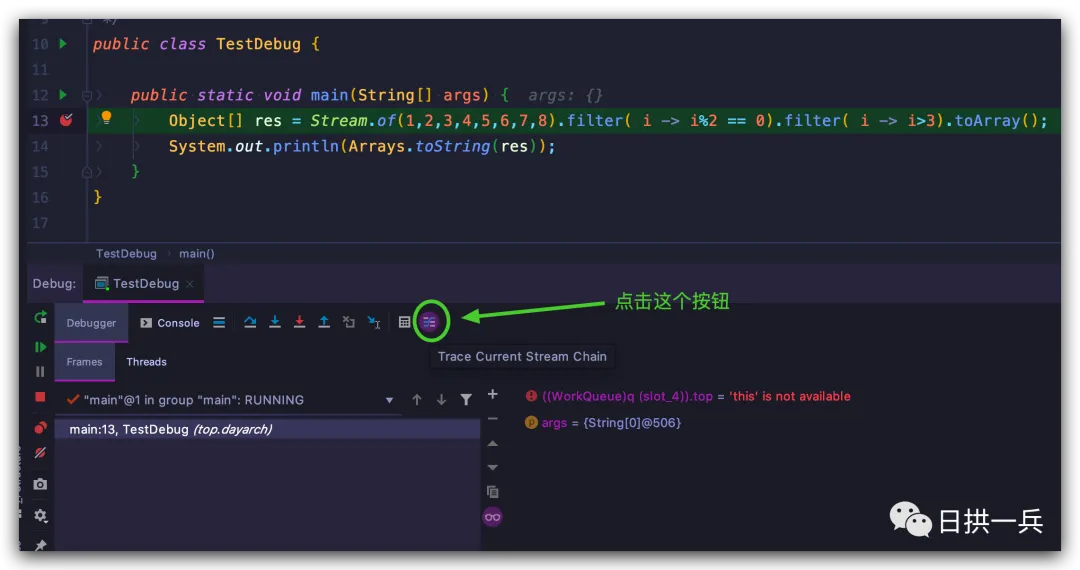Click TestDebug in the editor breadcrumb
Viewport: 1080px width, 570px height.
[x=126, y=253]
